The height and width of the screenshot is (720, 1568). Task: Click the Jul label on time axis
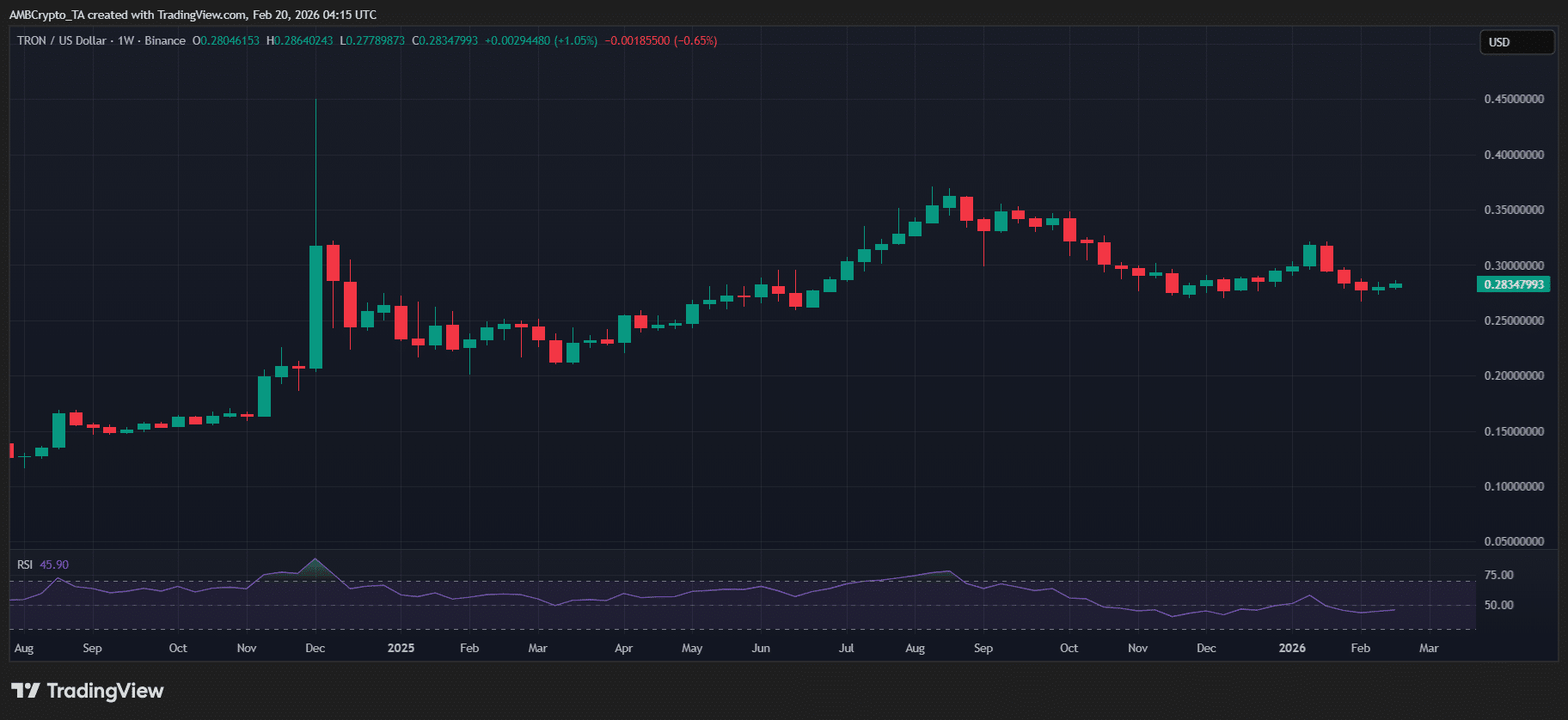tap(846, 648)
